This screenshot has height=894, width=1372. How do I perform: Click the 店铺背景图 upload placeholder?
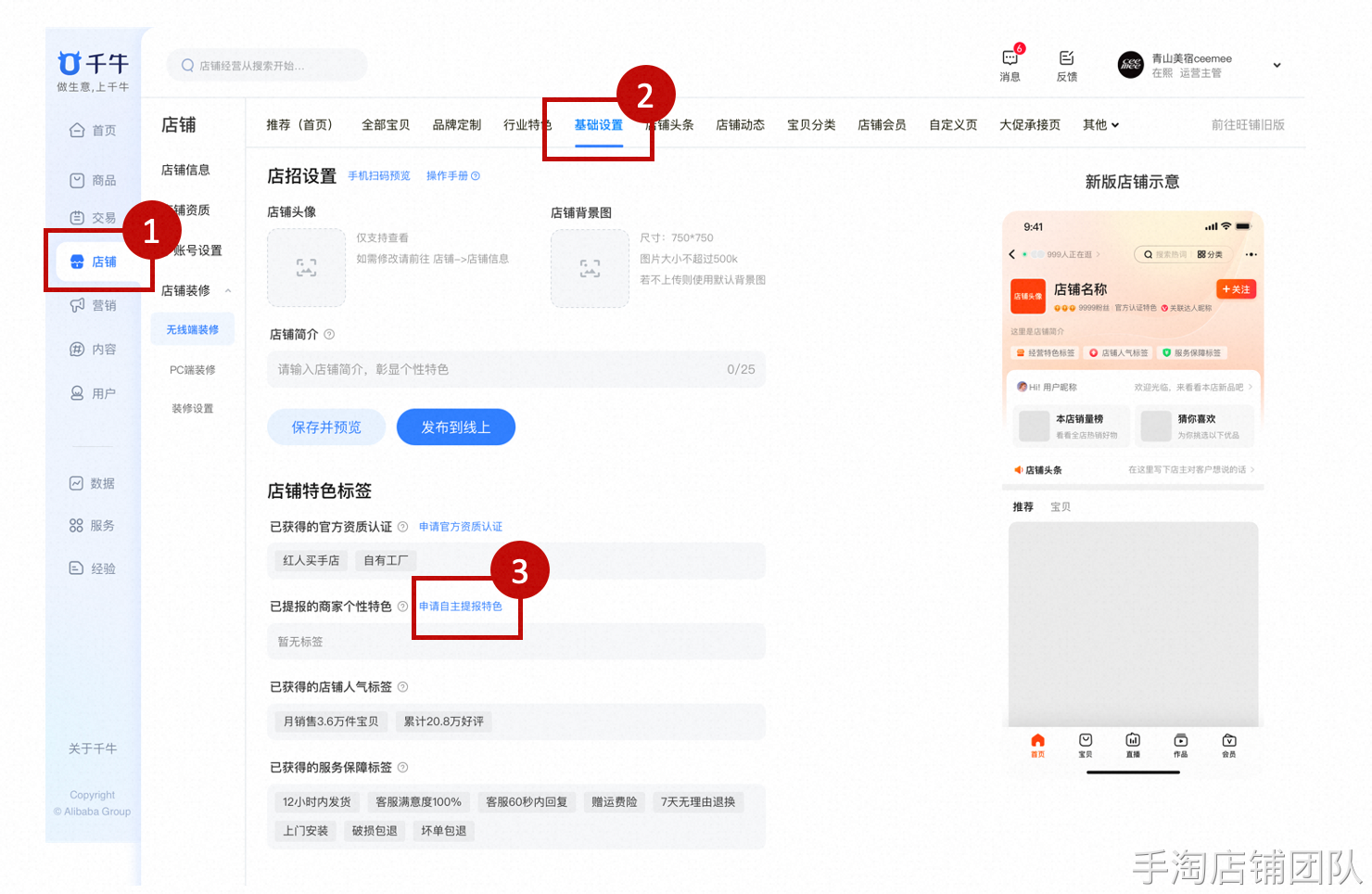pyautogui.click(x=591, y=268)
